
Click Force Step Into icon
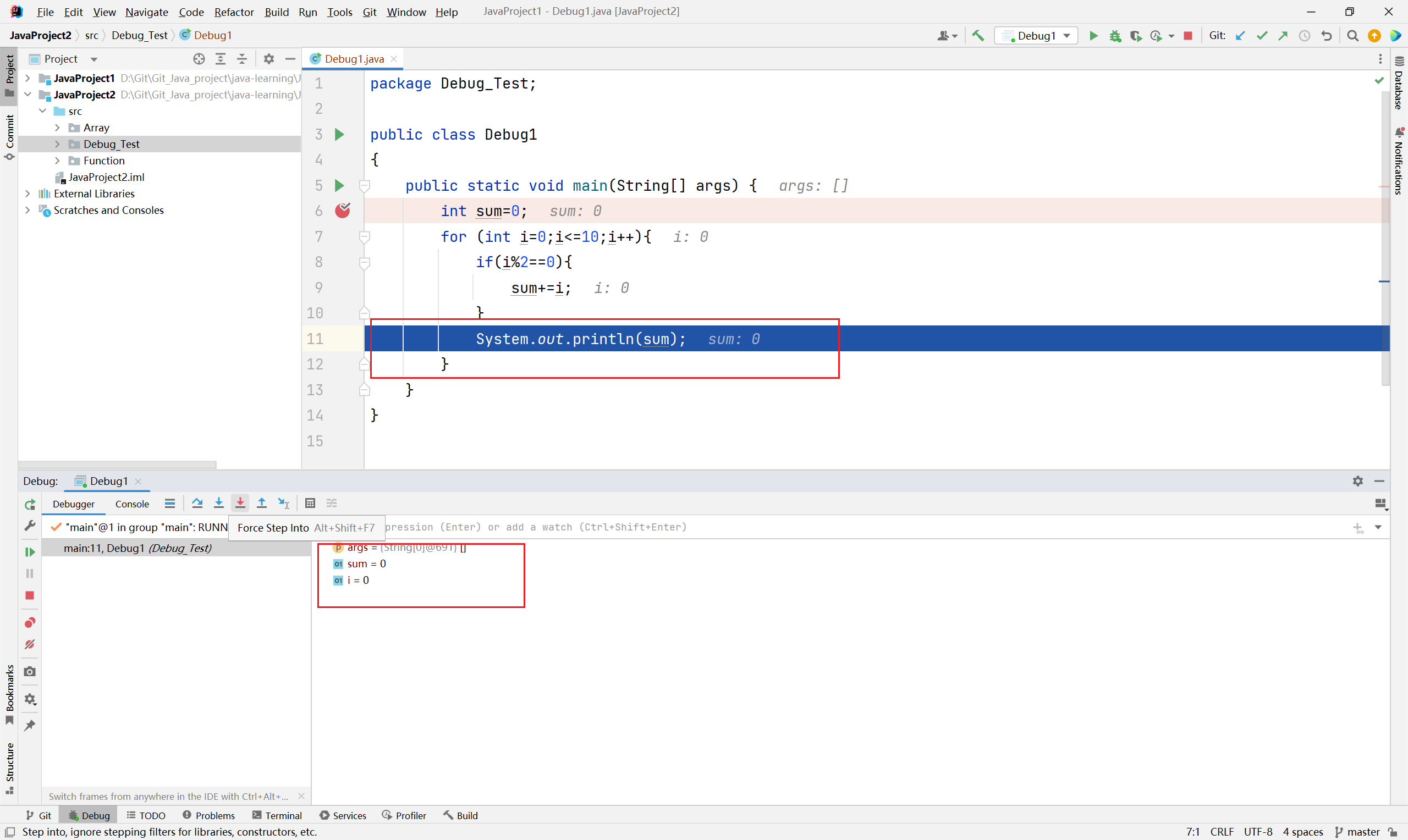(240, 503)
